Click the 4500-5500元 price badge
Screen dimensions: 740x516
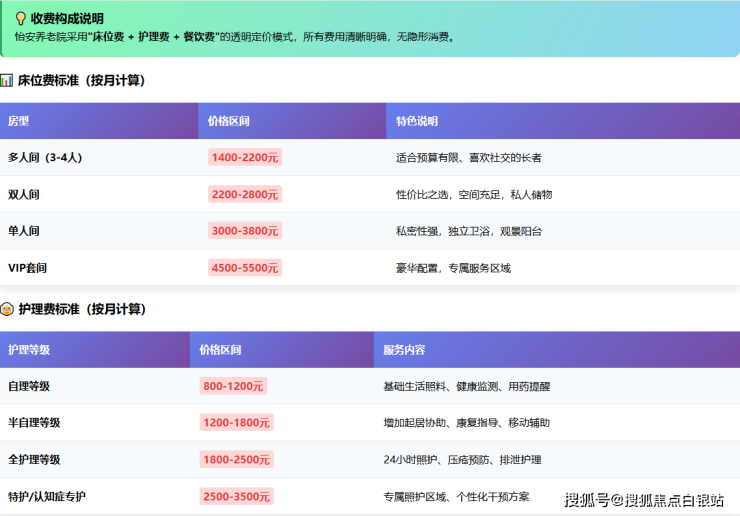pos(245,268)
